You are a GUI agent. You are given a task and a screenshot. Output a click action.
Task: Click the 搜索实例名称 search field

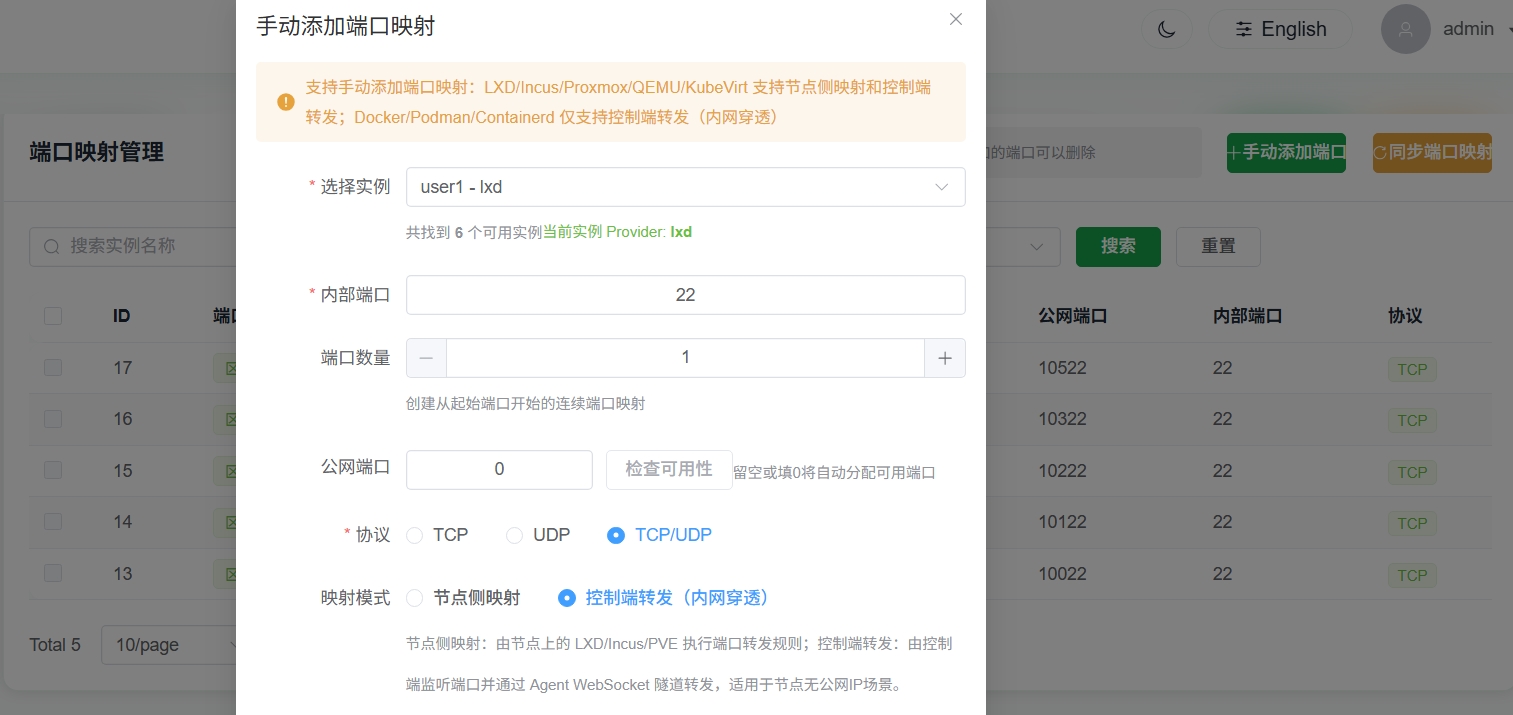(x=133, y=246)
